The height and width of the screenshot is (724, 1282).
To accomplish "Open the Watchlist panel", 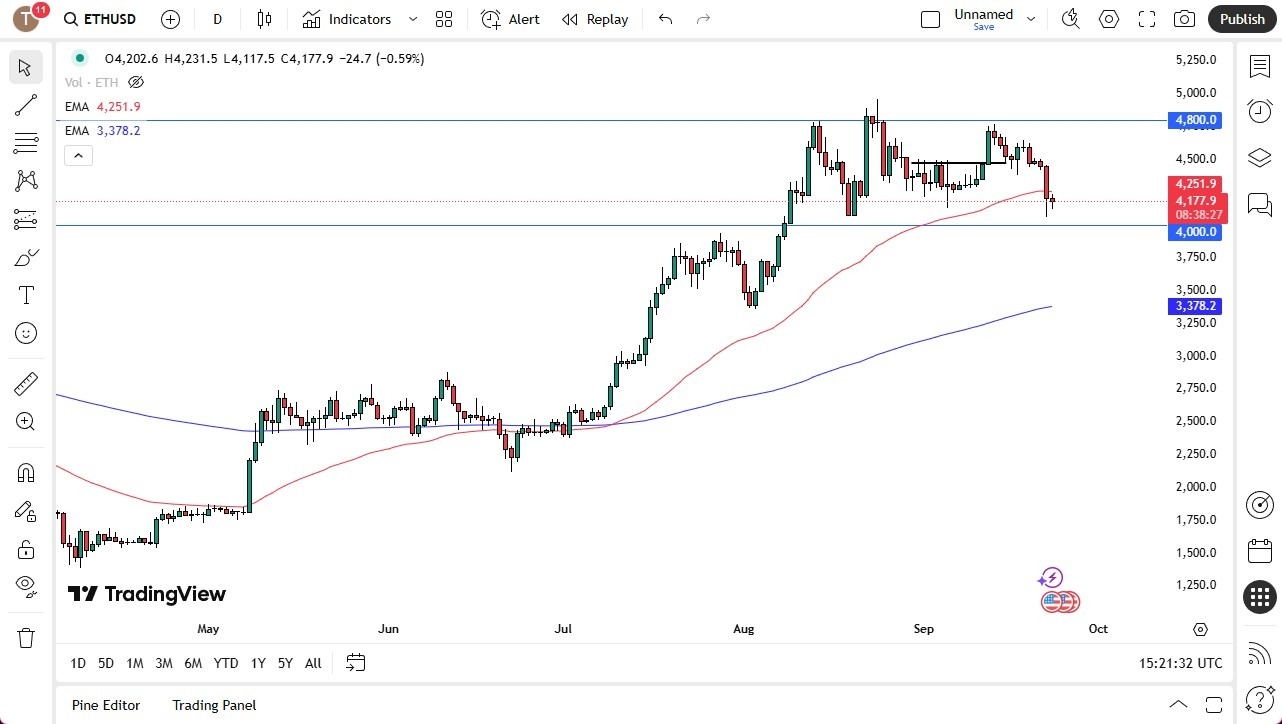I will pyautogui.click(x=1259, y=66).
